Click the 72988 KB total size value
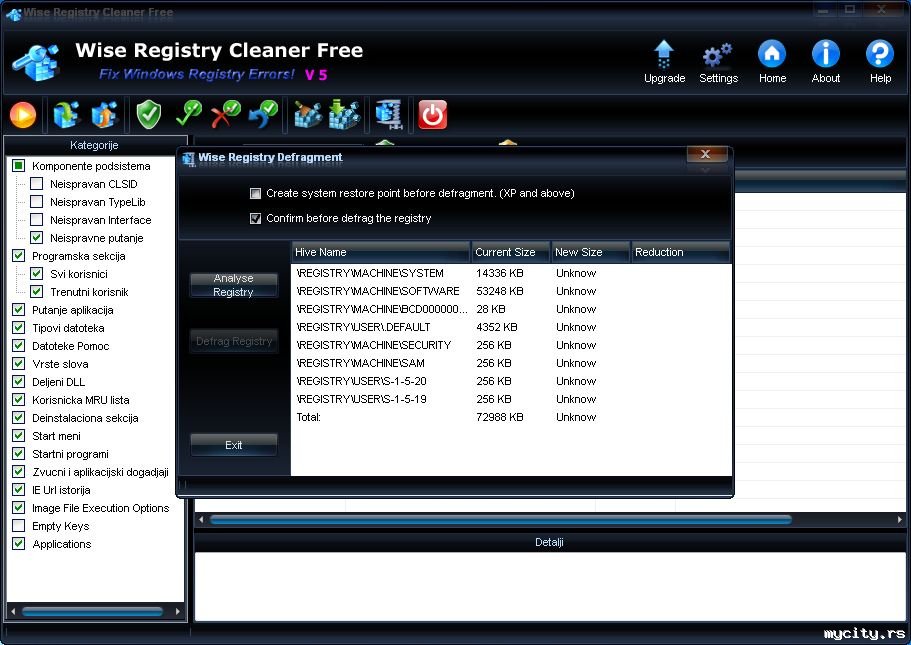The height and width of the screenshot is (645, 911). (500, 417)
